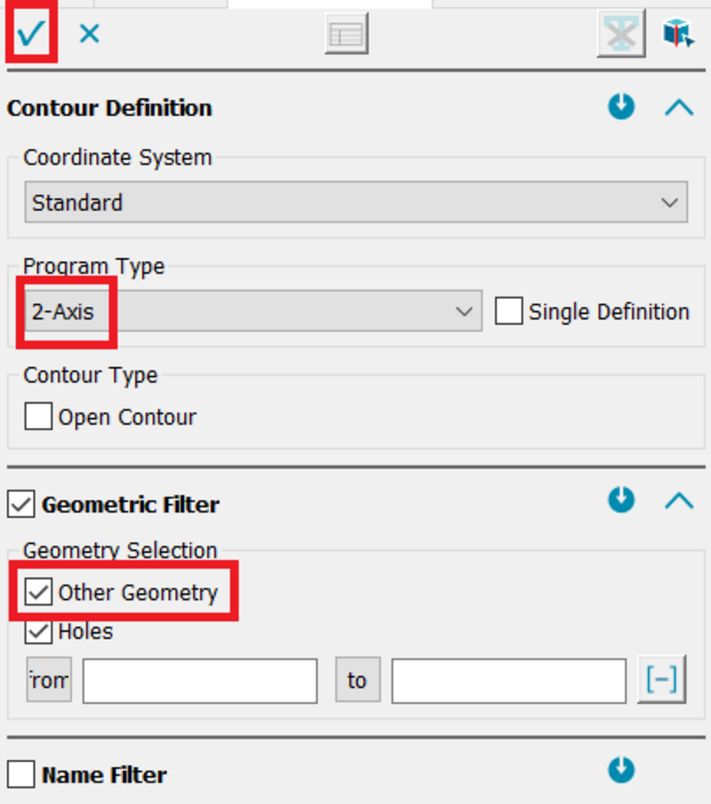The image size is (711, 804).
Task: Cancel using the blue X icon
Action: coord(90,34)
